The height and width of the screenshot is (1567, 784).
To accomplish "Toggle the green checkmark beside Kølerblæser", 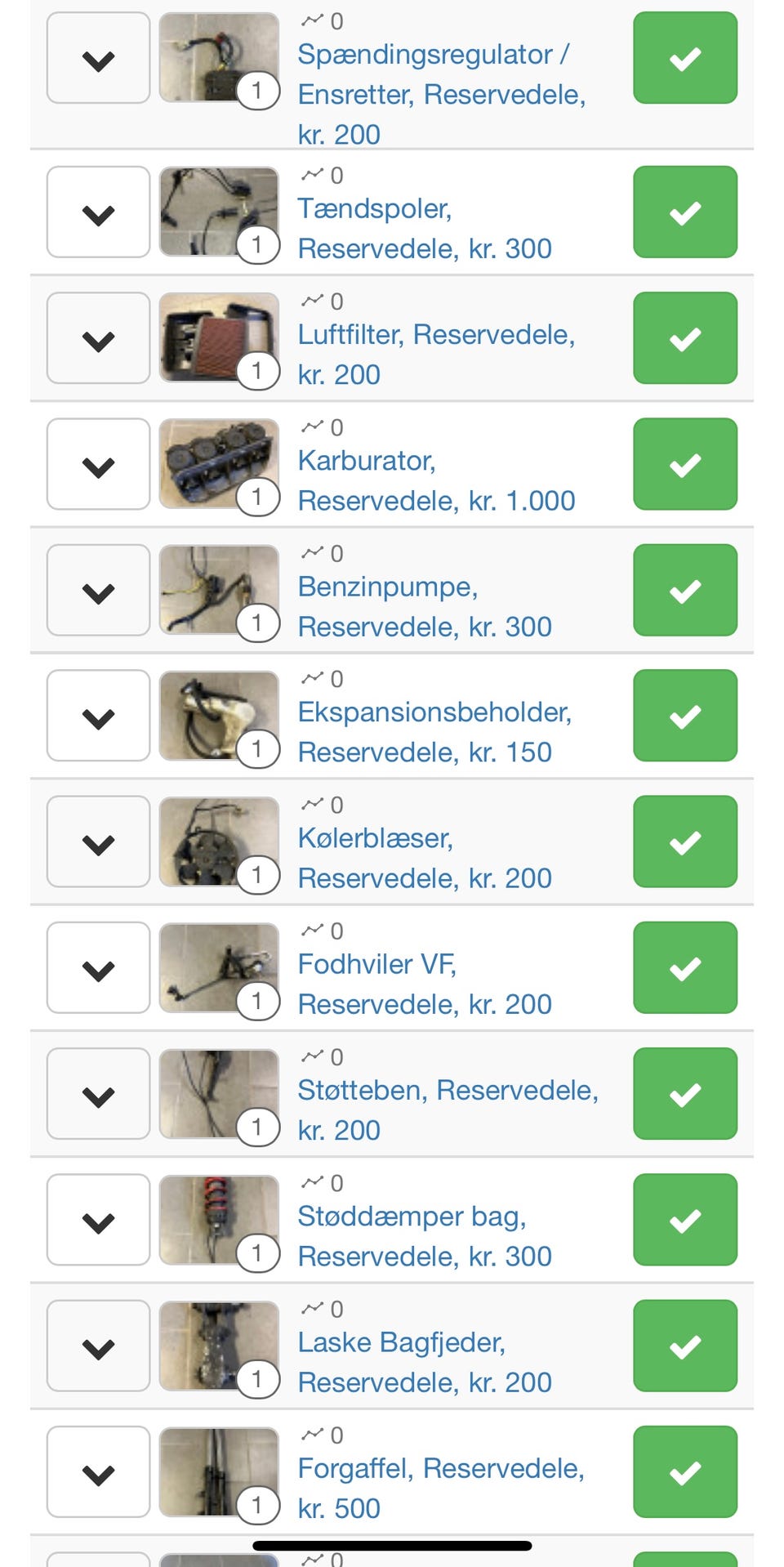I will pyautogui.click(x=684, y=842).
